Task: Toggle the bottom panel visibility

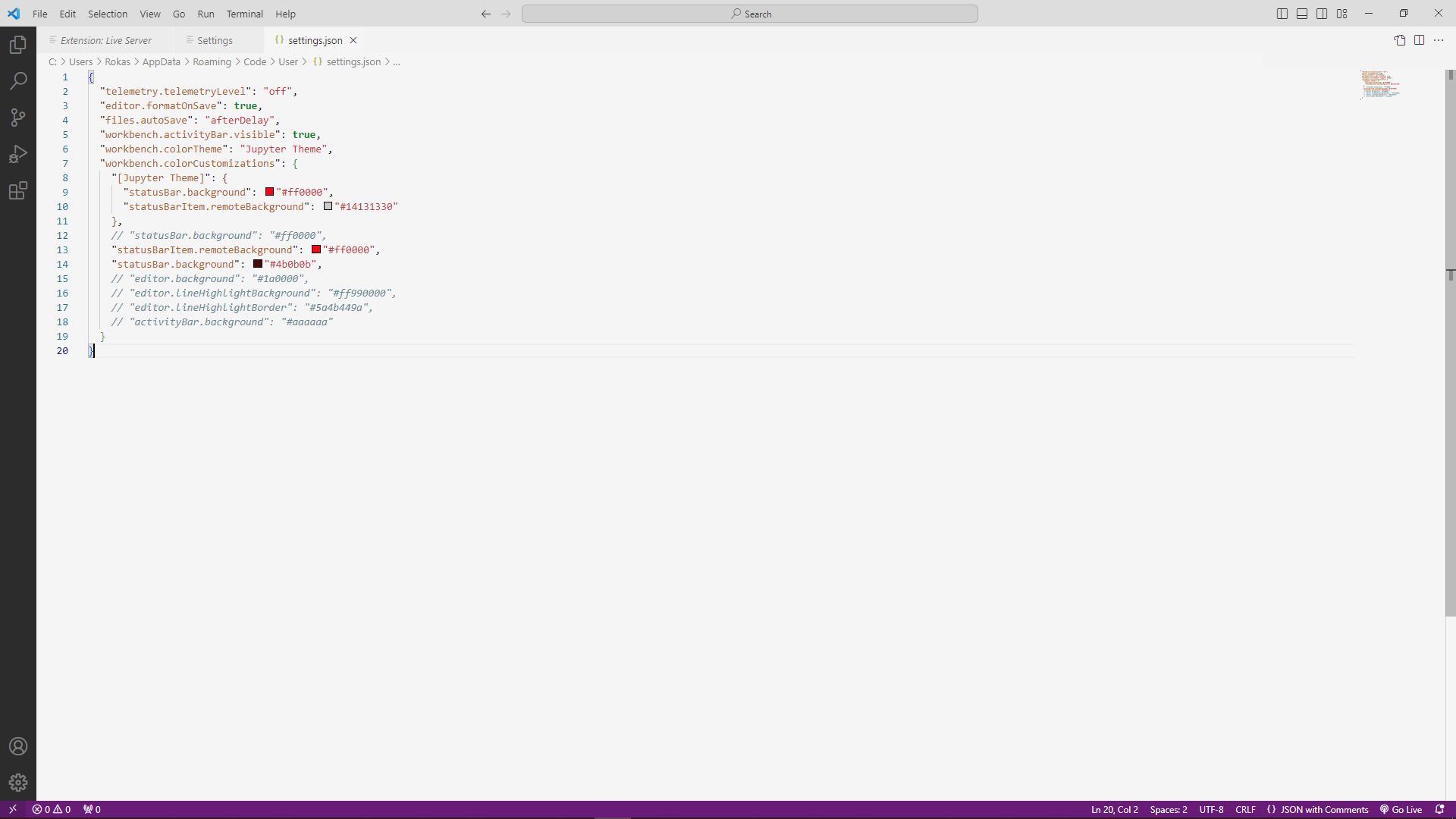Action: pos(1301,13)
